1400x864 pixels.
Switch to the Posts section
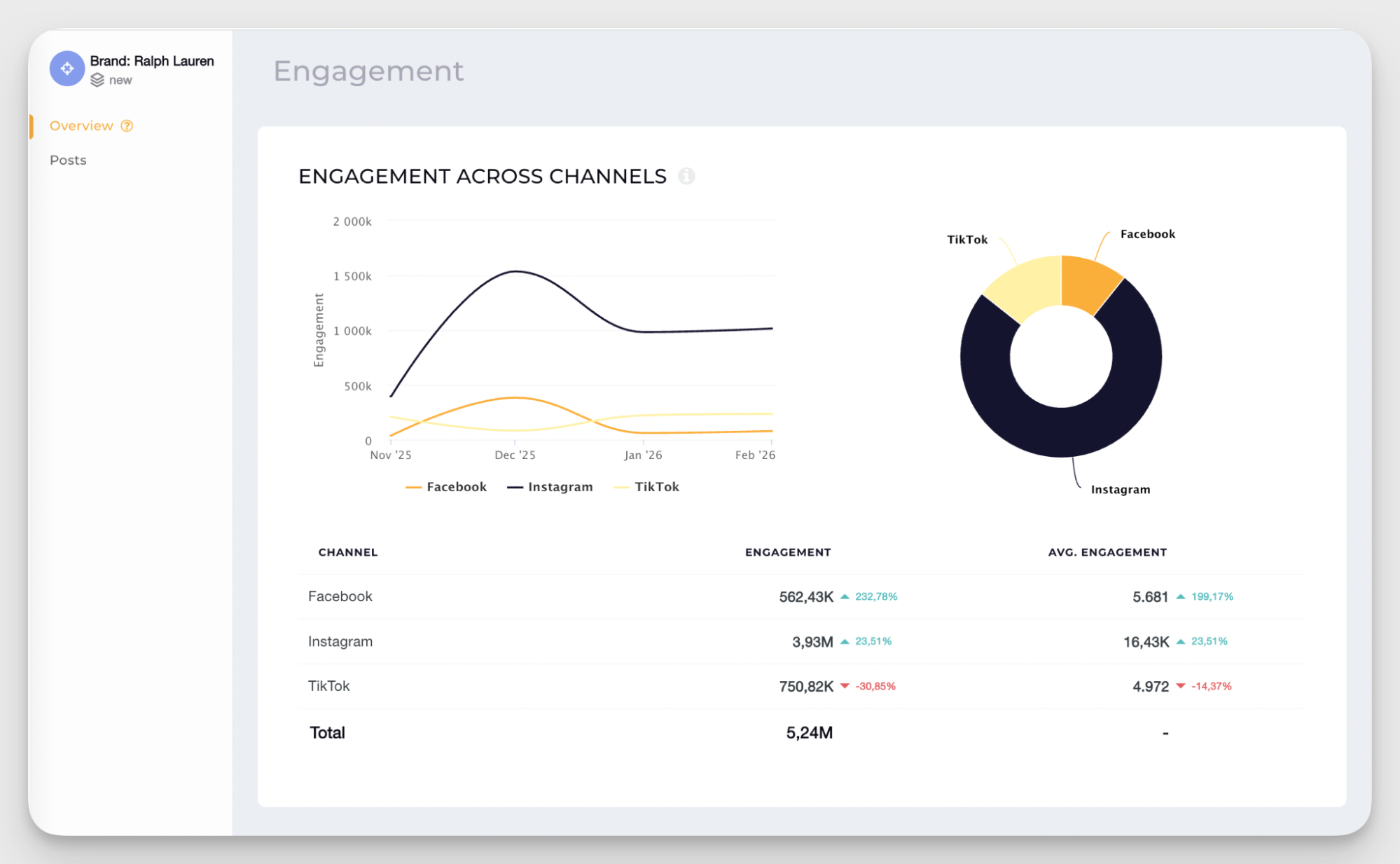pyautogui.click(x=67, y=160)
